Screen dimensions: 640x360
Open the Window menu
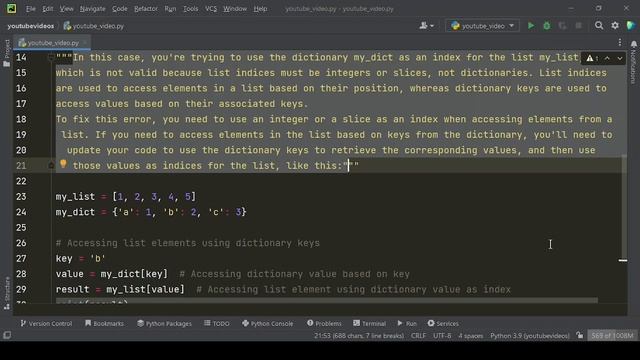click(235, 9)
